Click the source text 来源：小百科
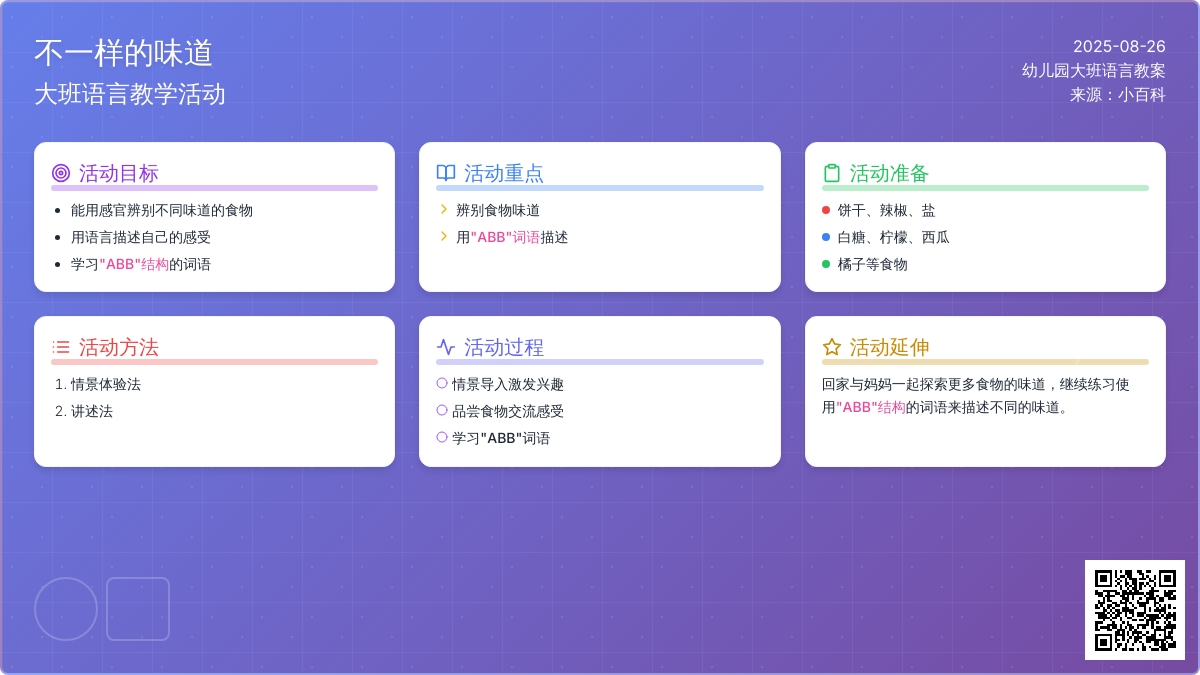This screenshot has height=675, width=1200. 1118,95
